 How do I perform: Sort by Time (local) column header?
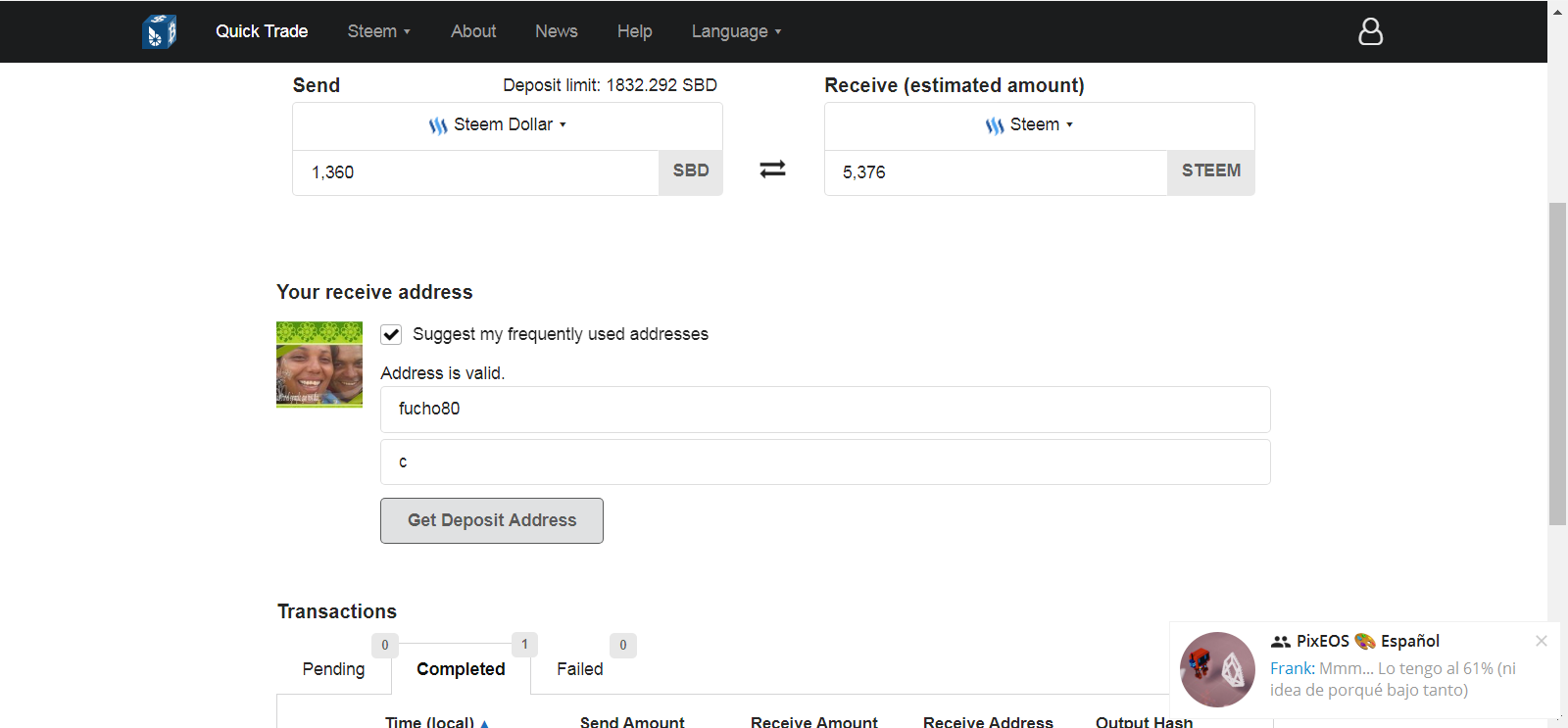(x=437, y=722)
